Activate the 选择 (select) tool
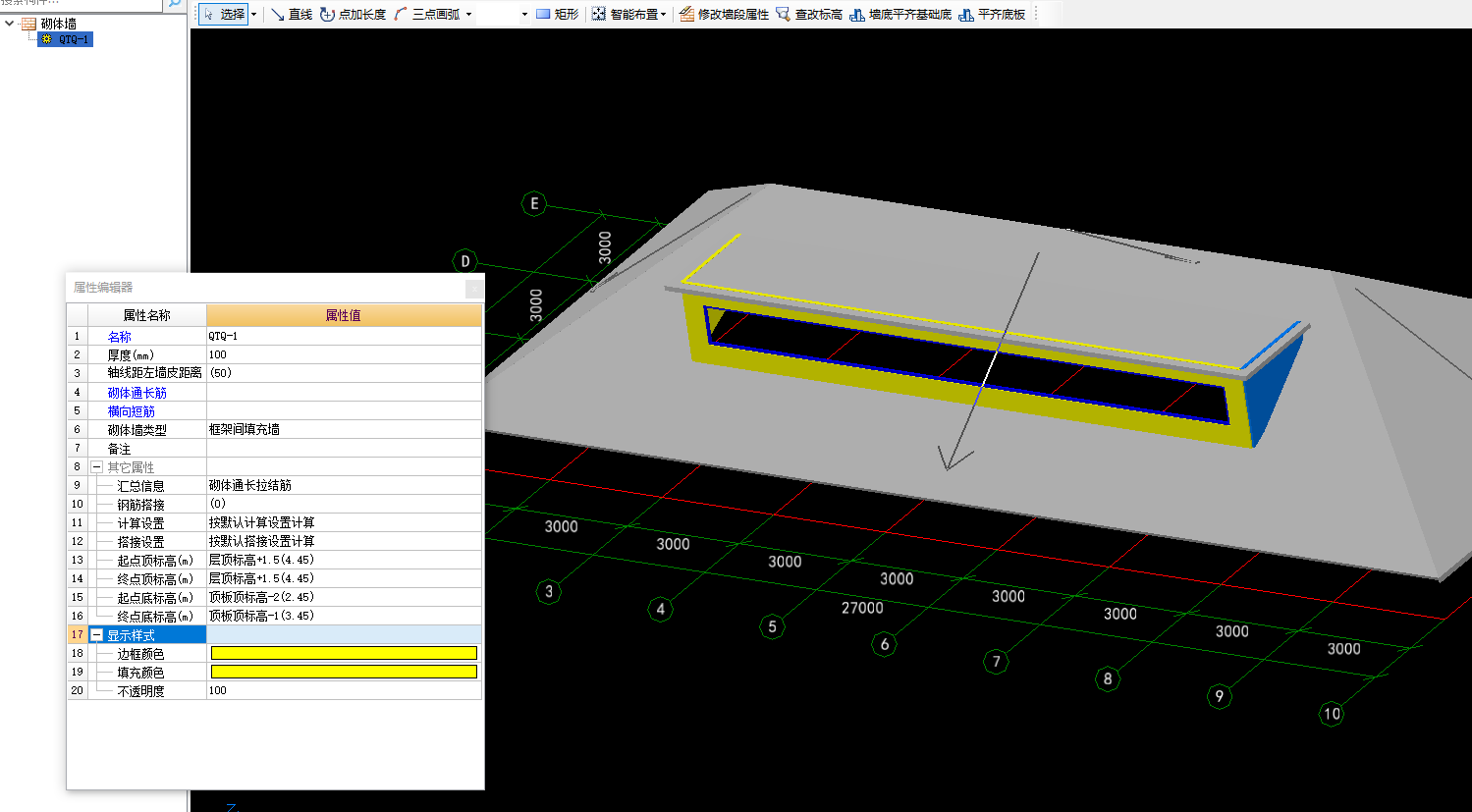Viewport: 1472px width, 812px height. (224, 14)
